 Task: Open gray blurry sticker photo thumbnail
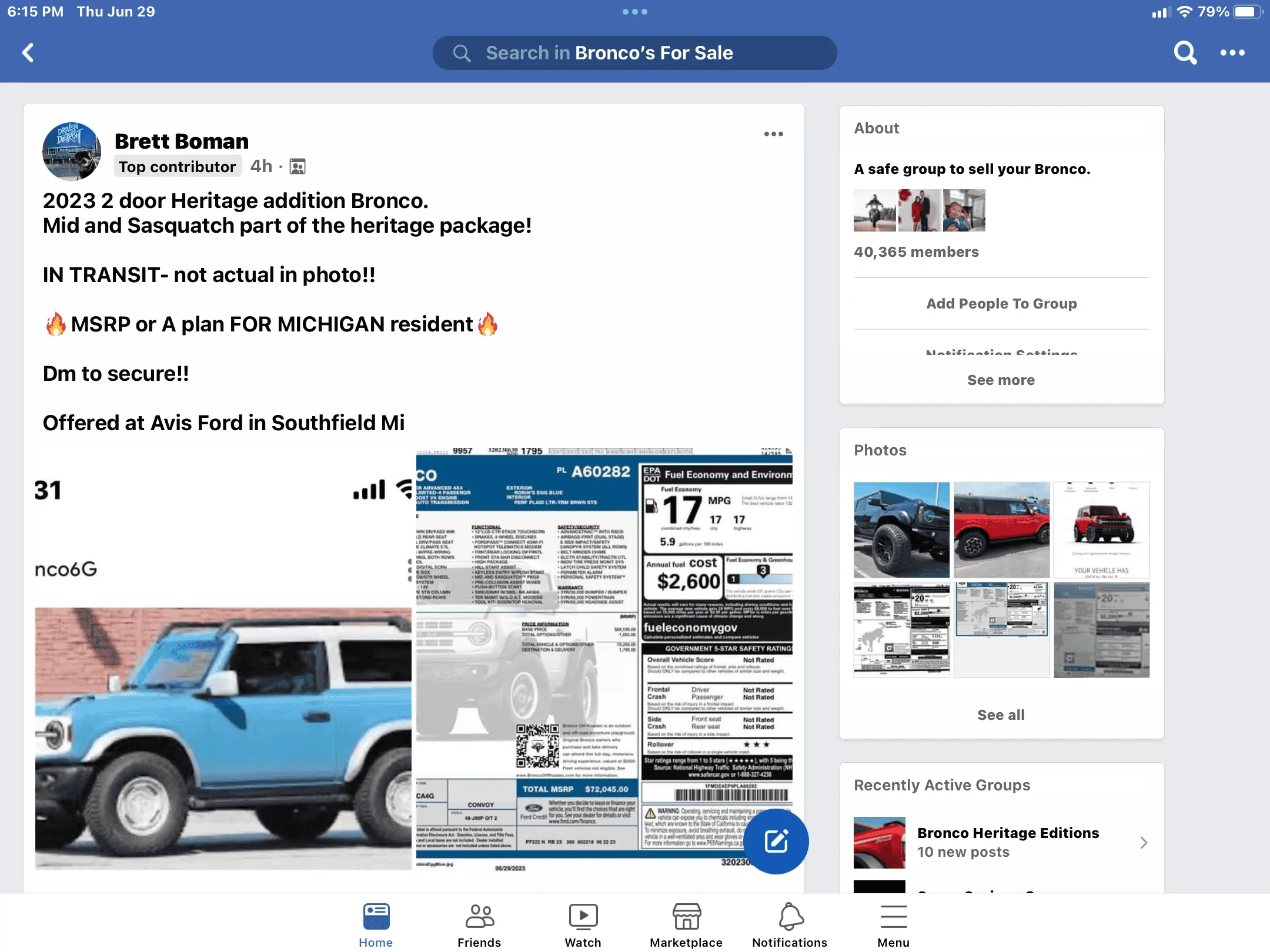pyautogui.click(x=1102, y=630)
